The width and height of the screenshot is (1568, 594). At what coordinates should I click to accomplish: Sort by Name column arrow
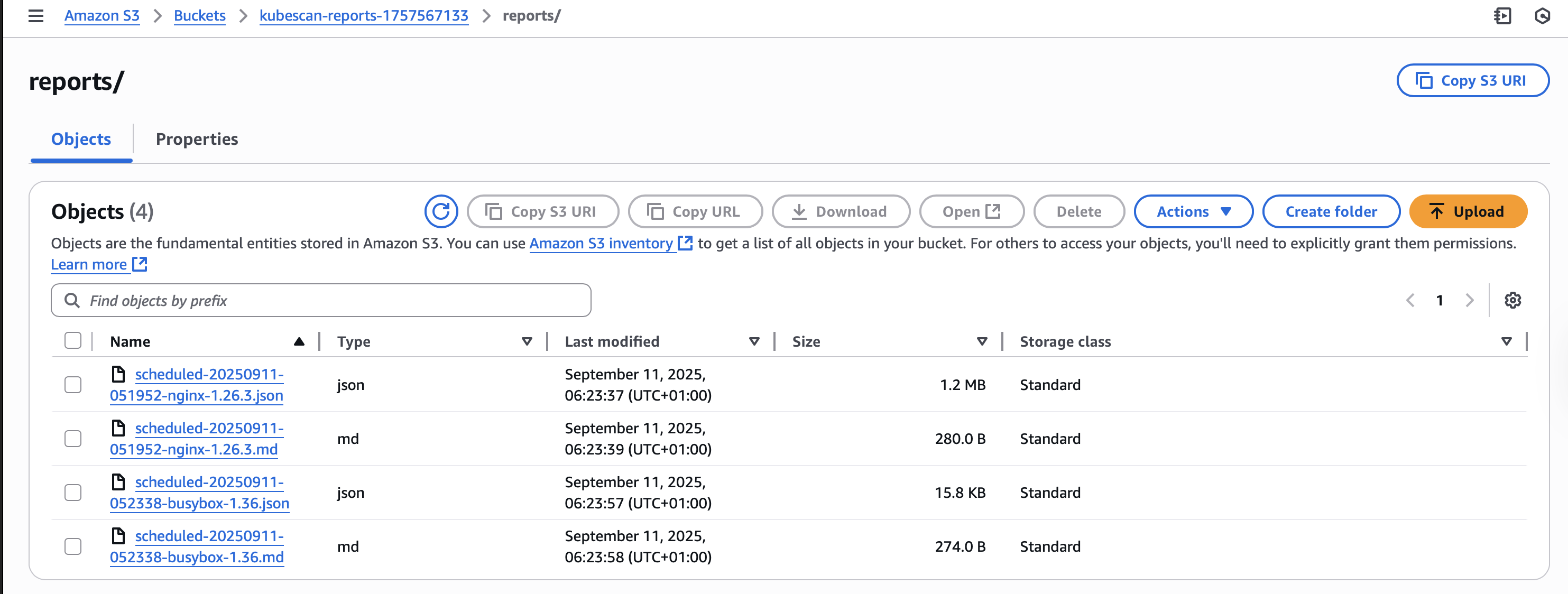299,341
